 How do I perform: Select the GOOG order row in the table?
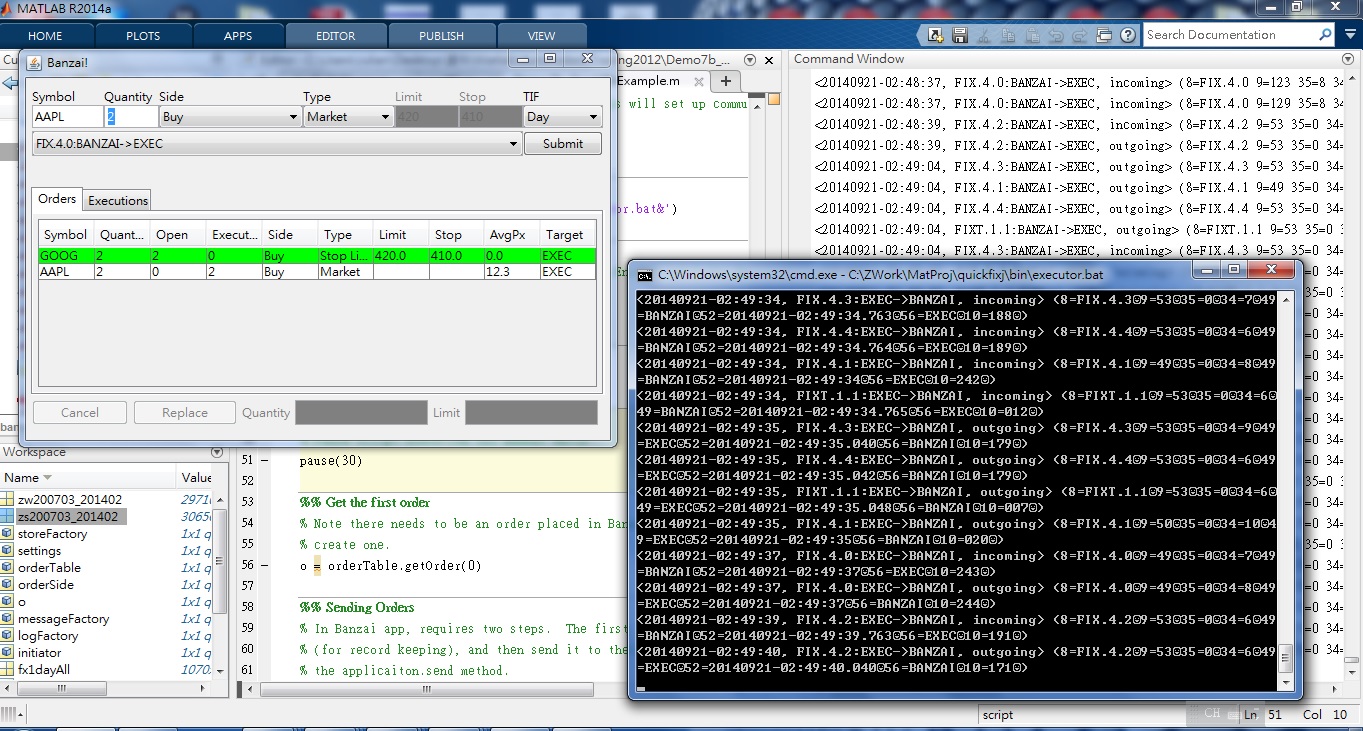click(317, 256)
